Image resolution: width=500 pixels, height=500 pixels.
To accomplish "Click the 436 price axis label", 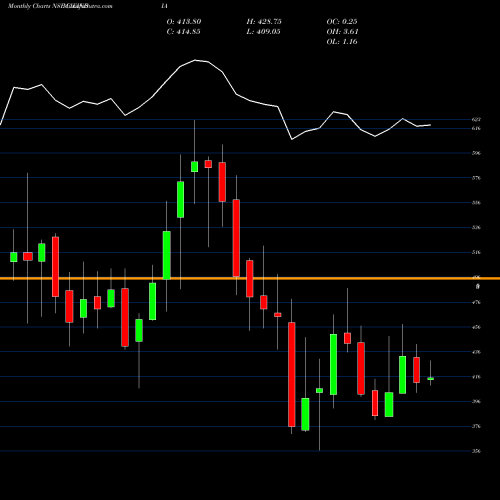I will point(476,352).
